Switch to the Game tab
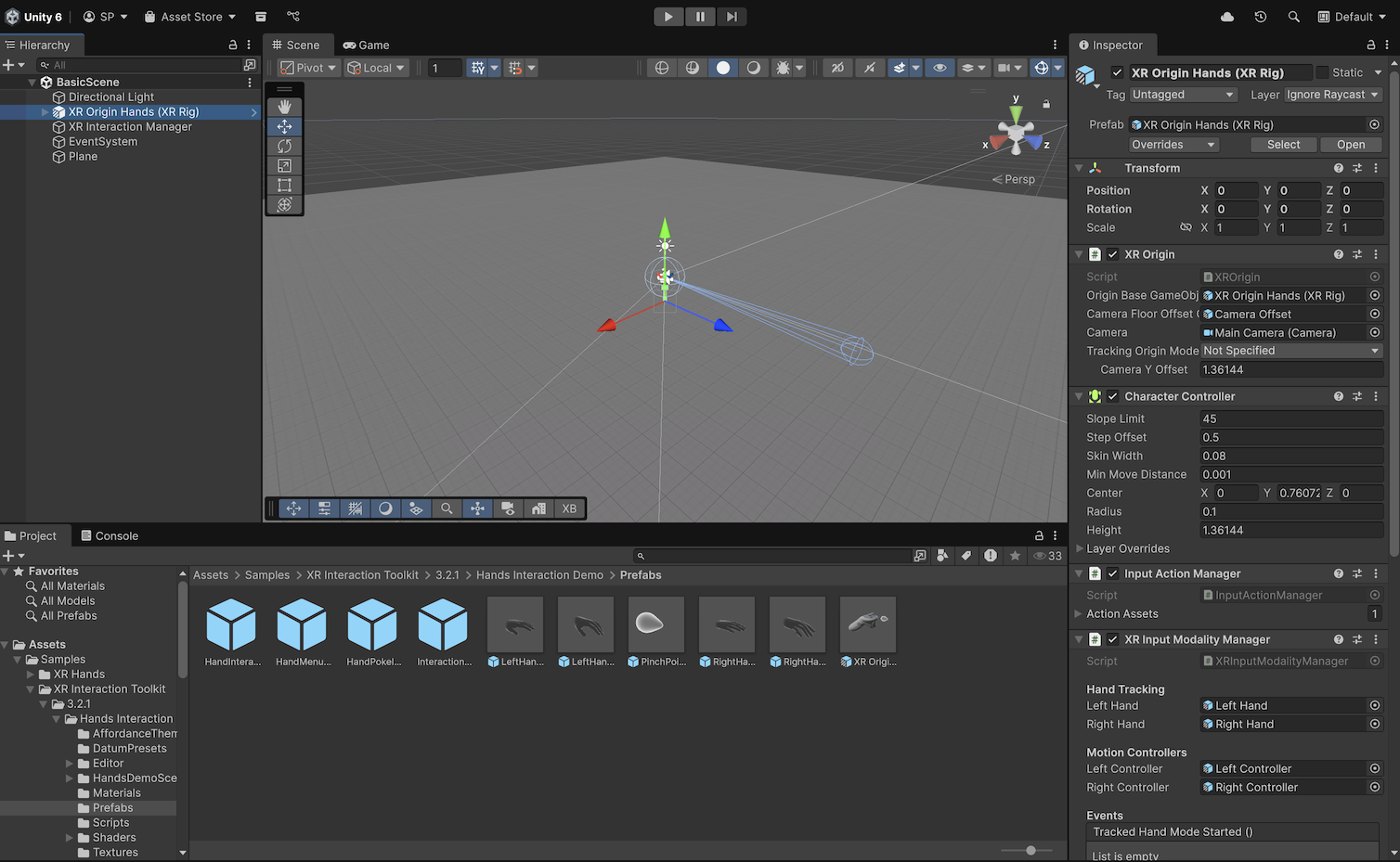The height and width of the screenshot is (862, 1400). tap(366, 45)
